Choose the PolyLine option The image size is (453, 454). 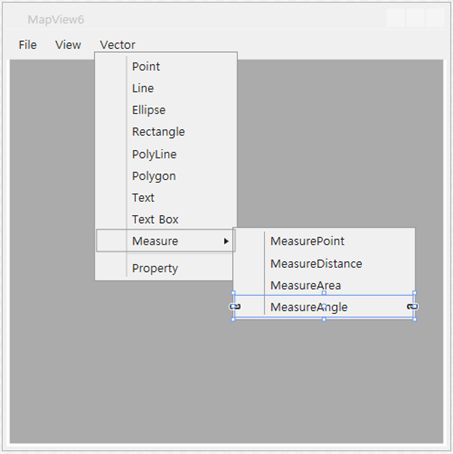166,154
